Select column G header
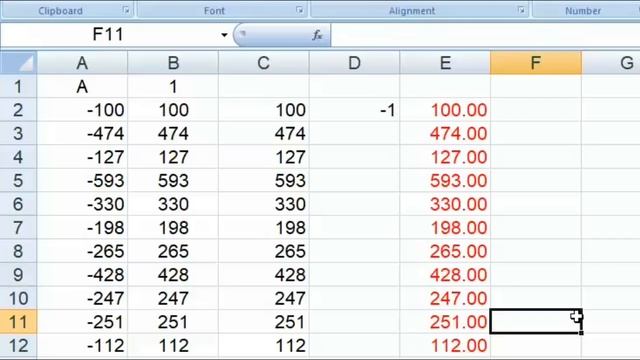 click(x=611, y=63)
